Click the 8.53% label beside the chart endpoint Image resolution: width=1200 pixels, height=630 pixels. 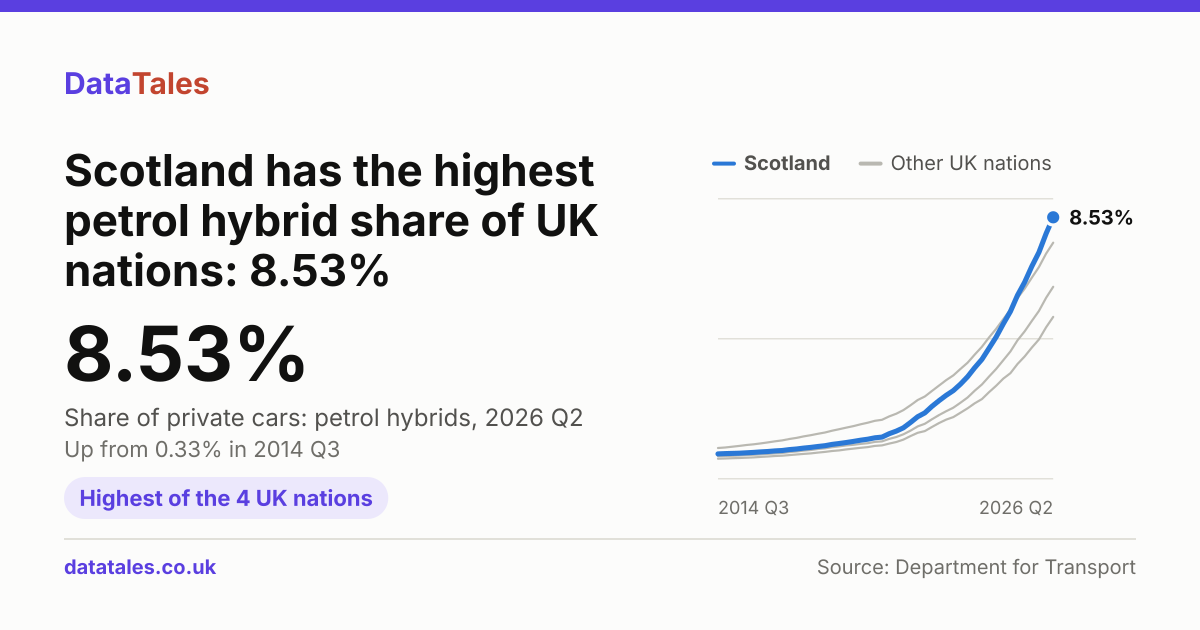coord(1101,217)
